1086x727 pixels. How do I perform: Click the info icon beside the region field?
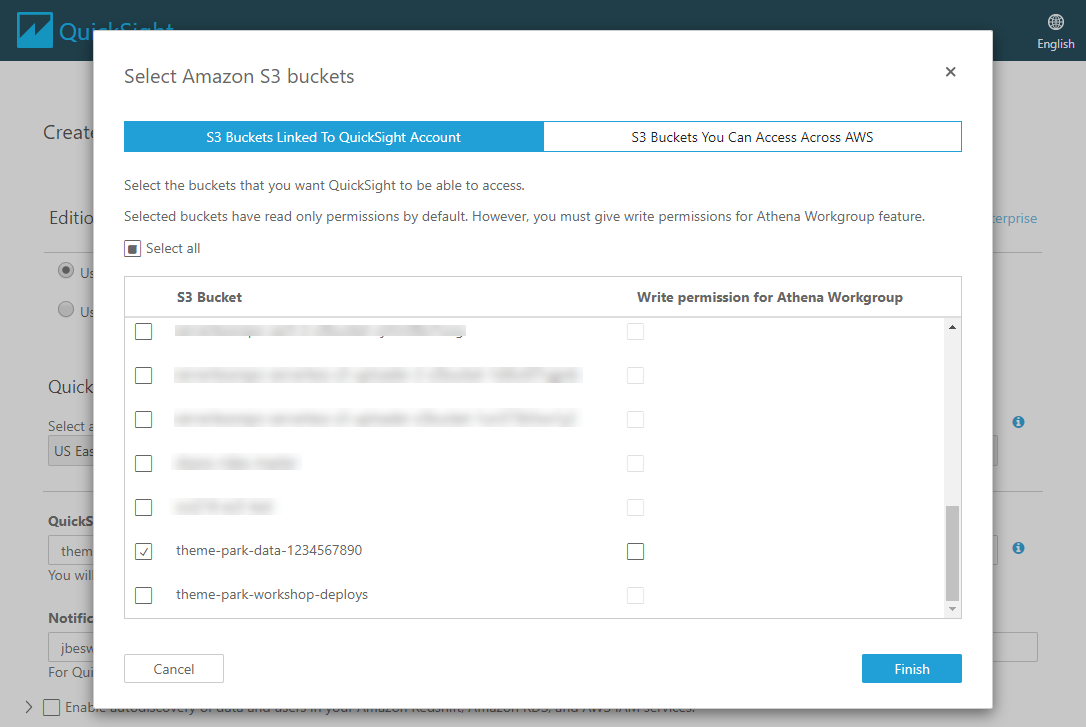1018,422
